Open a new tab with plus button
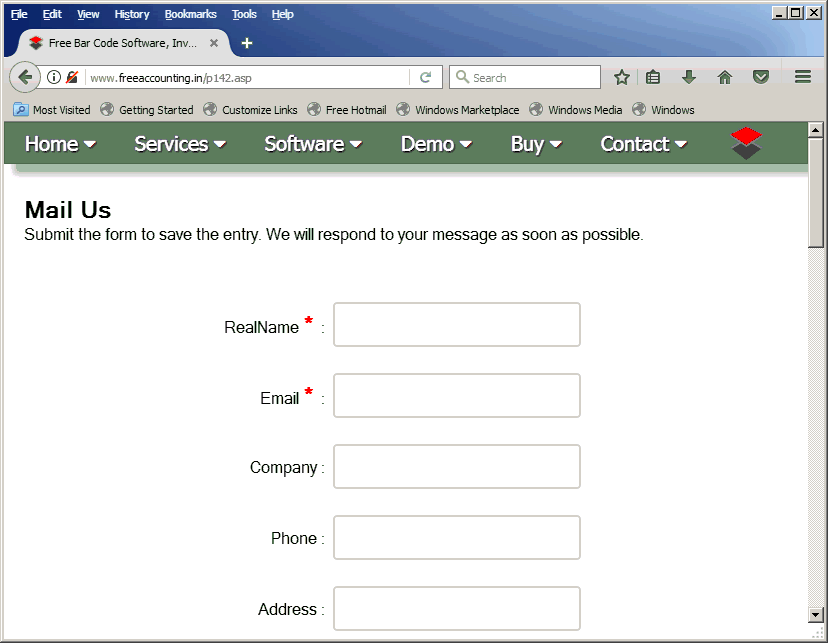The height and width of the screenshot is (643, 828). (x=247, y=43)
